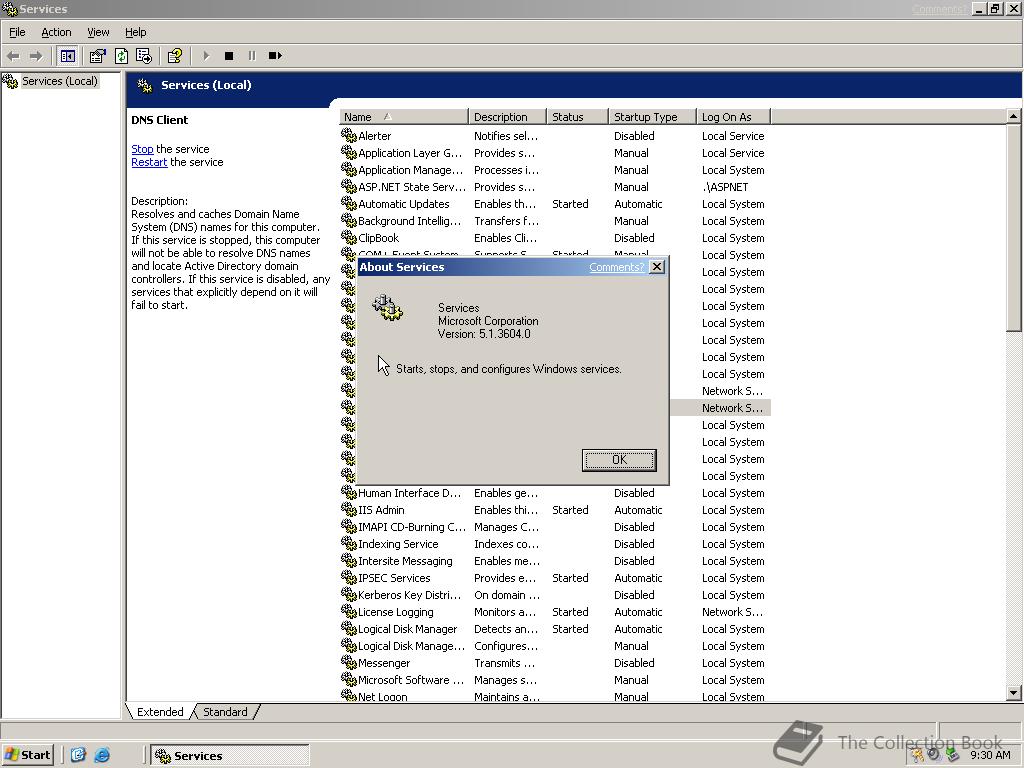Image resolution: width=1024 pixels, height=768 pixels.
Task: Open the Action menu
Action: [x=56, y=32]
